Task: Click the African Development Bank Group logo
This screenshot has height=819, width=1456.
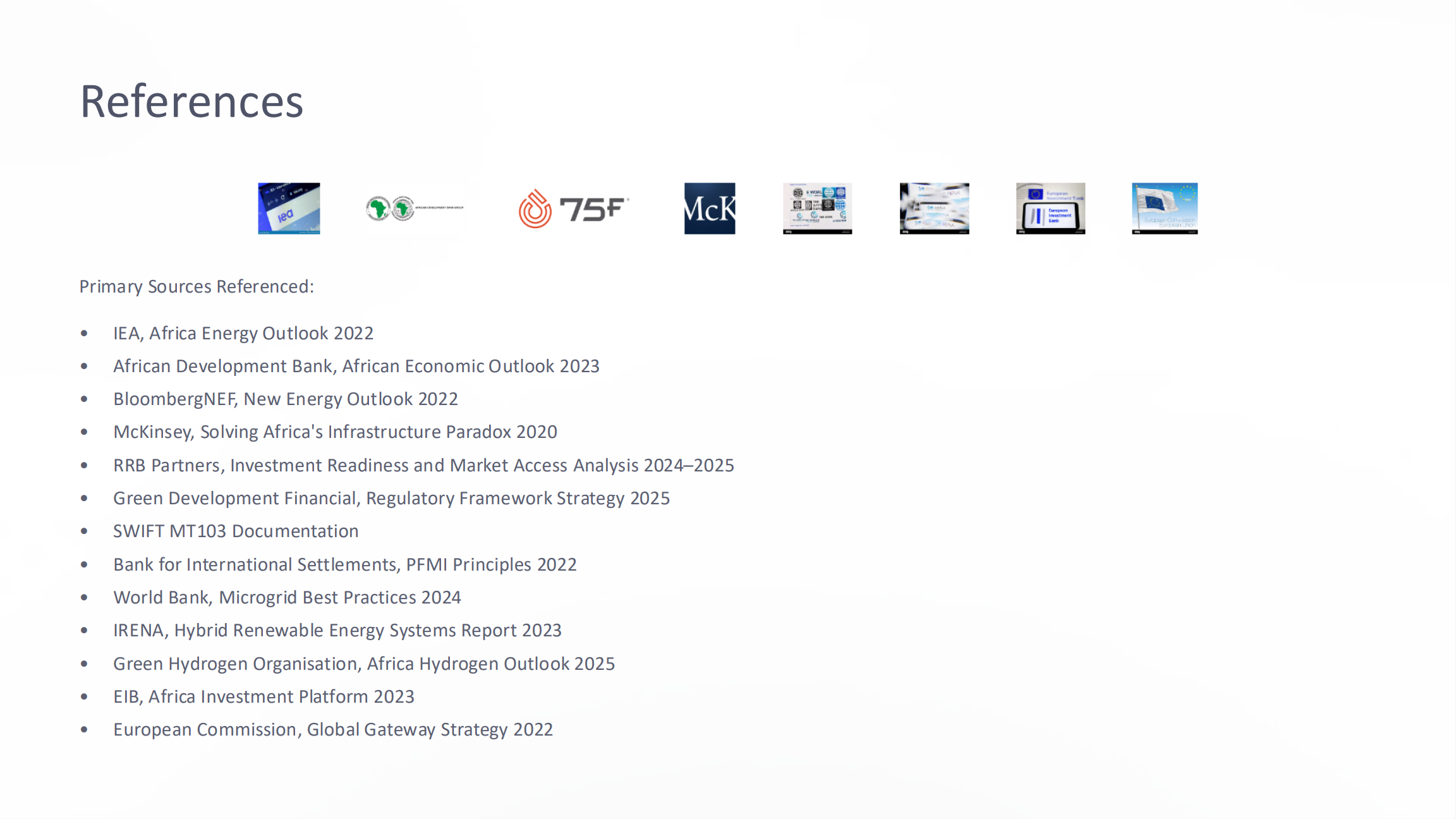Action: click(x=415, y=208)
